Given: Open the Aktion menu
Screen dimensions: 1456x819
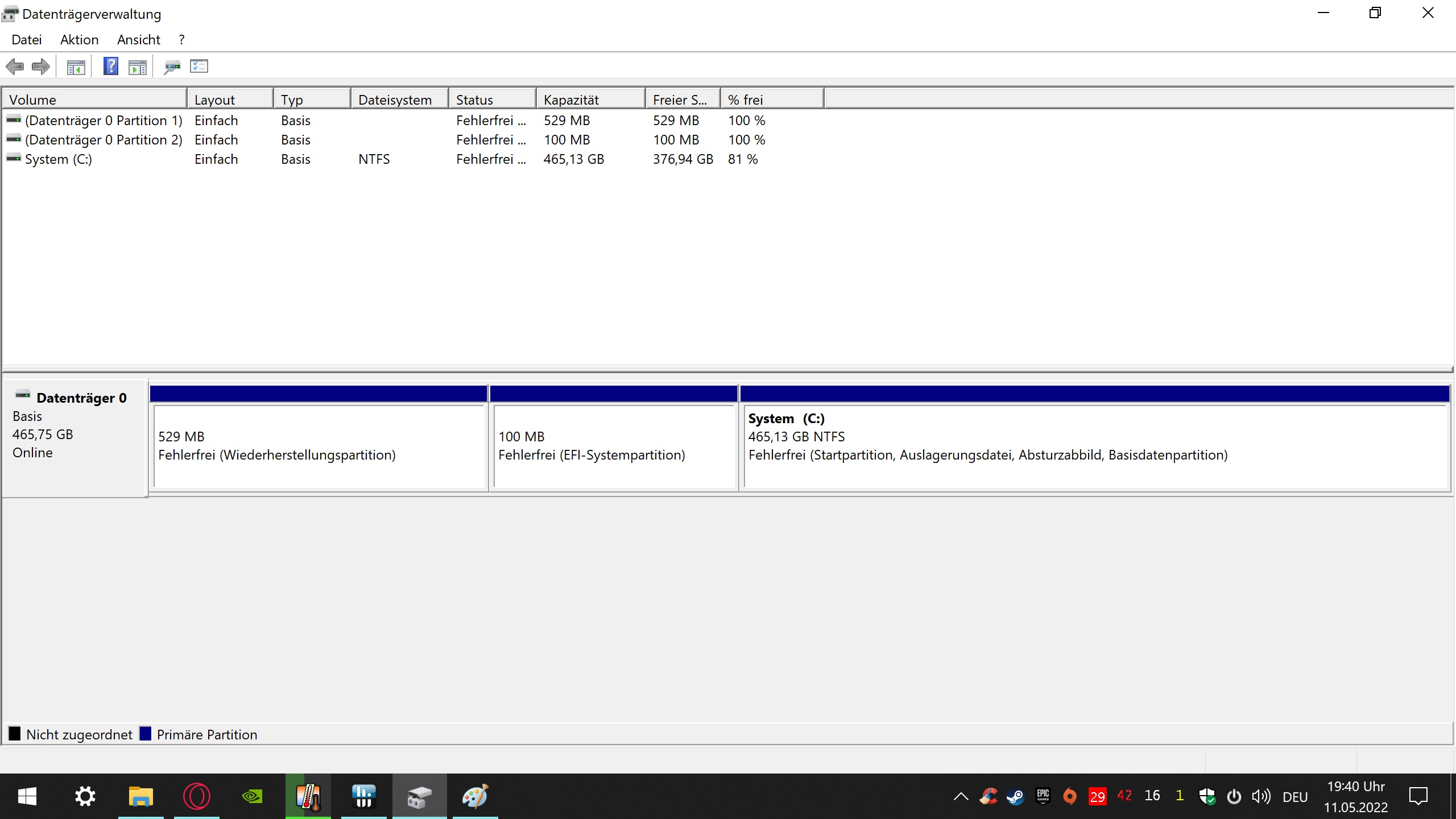Looking at the screenshot, I should (79, 40).
